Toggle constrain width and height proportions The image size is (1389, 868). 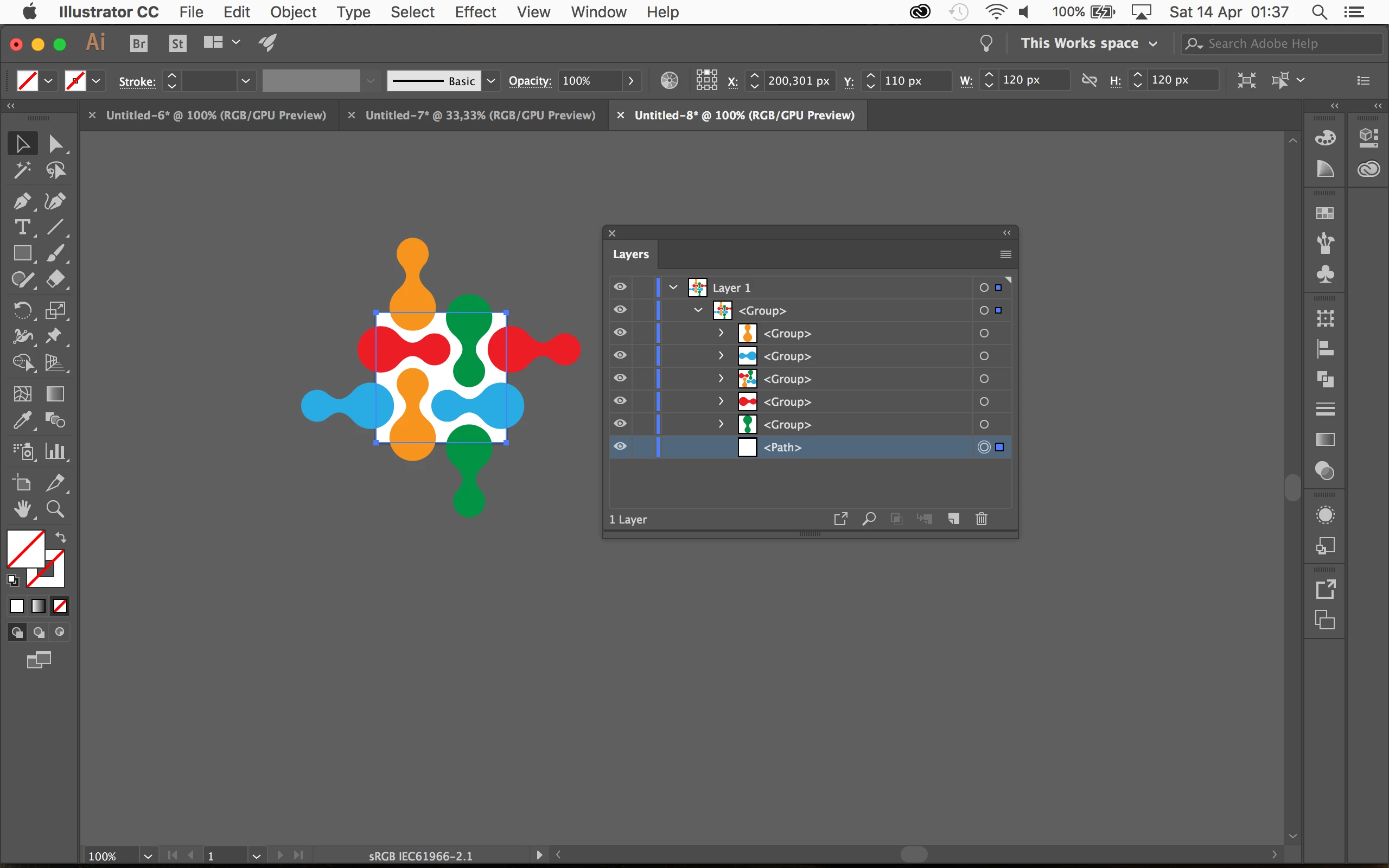1089,80
